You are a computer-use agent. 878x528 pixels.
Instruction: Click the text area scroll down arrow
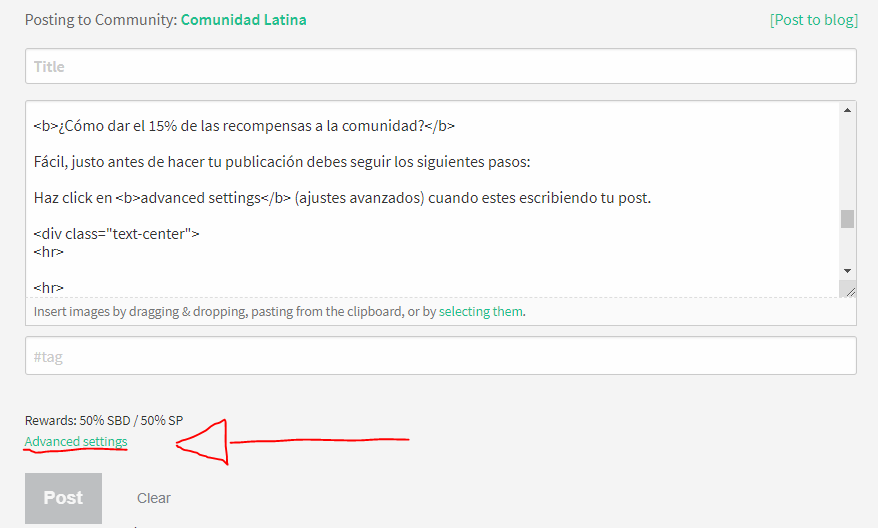pyautogui.click(x=847, y=271)
